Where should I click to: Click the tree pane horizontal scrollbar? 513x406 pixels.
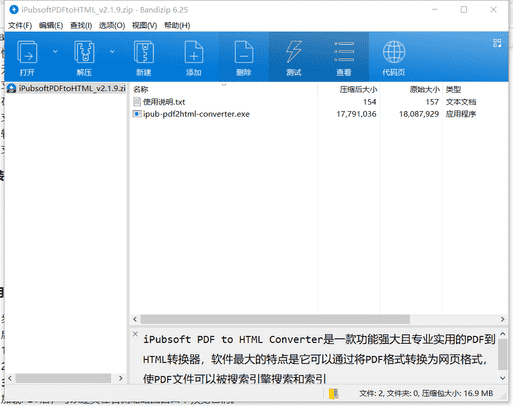(63, 378)
